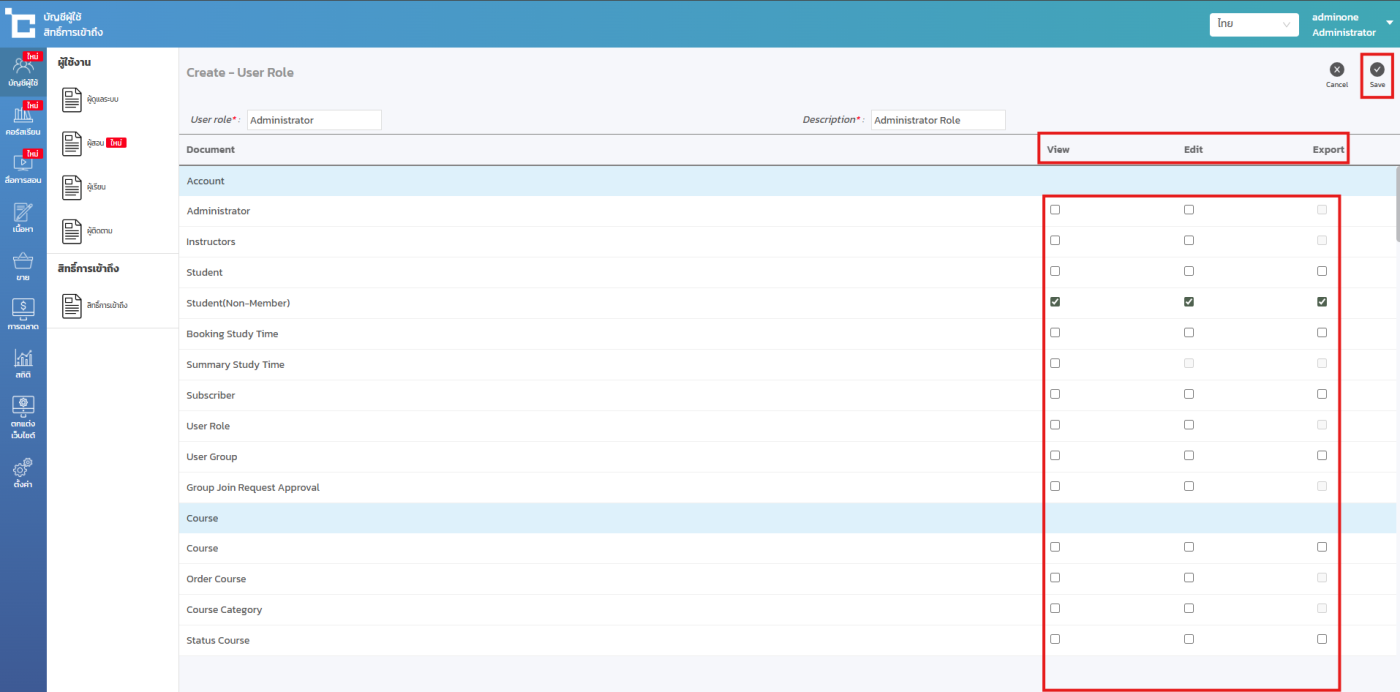Enable View permission for Administrator row
The height and width of the screenshot is (692, 1400).
[x=1055, y=210]
